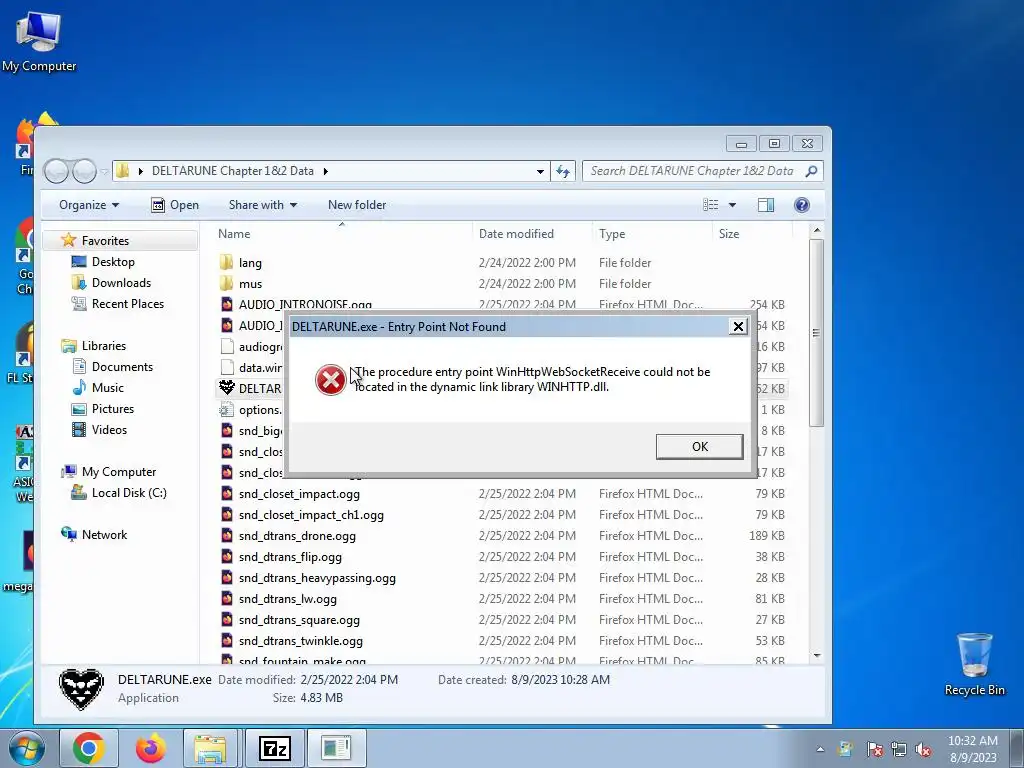Image resolution: width=1024 pixels, height=768 pixels.
Task: Switch to Windows Explorer taskbar button
Action: tap(210, 748)
